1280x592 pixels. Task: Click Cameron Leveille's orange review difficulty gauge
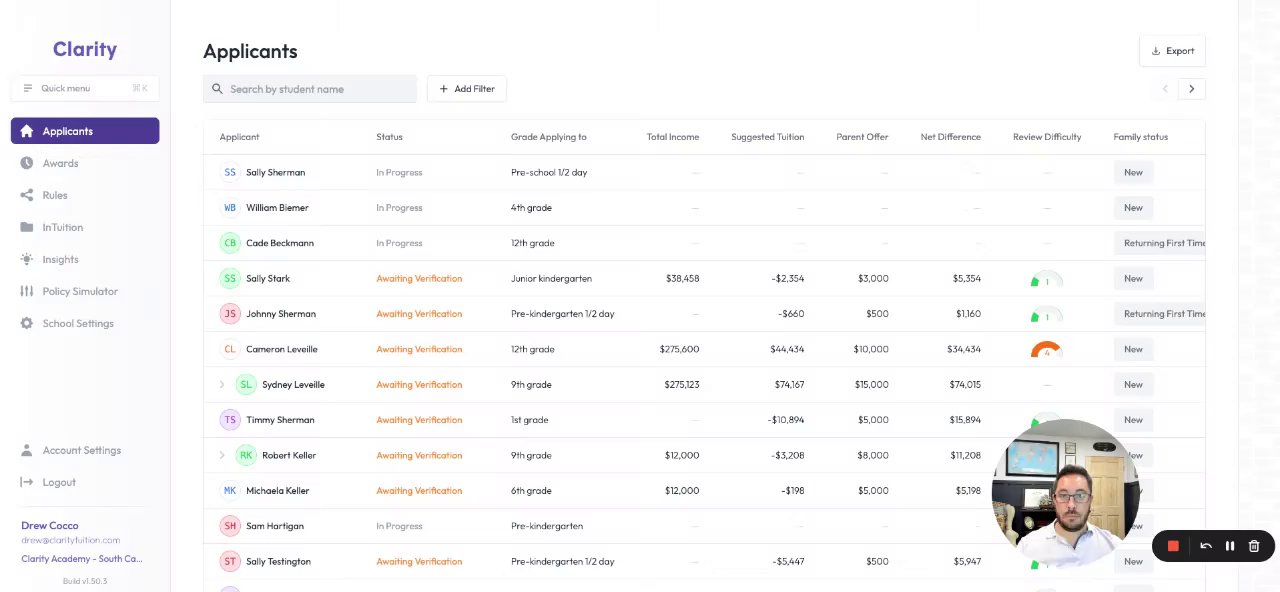coord(1046,350)
